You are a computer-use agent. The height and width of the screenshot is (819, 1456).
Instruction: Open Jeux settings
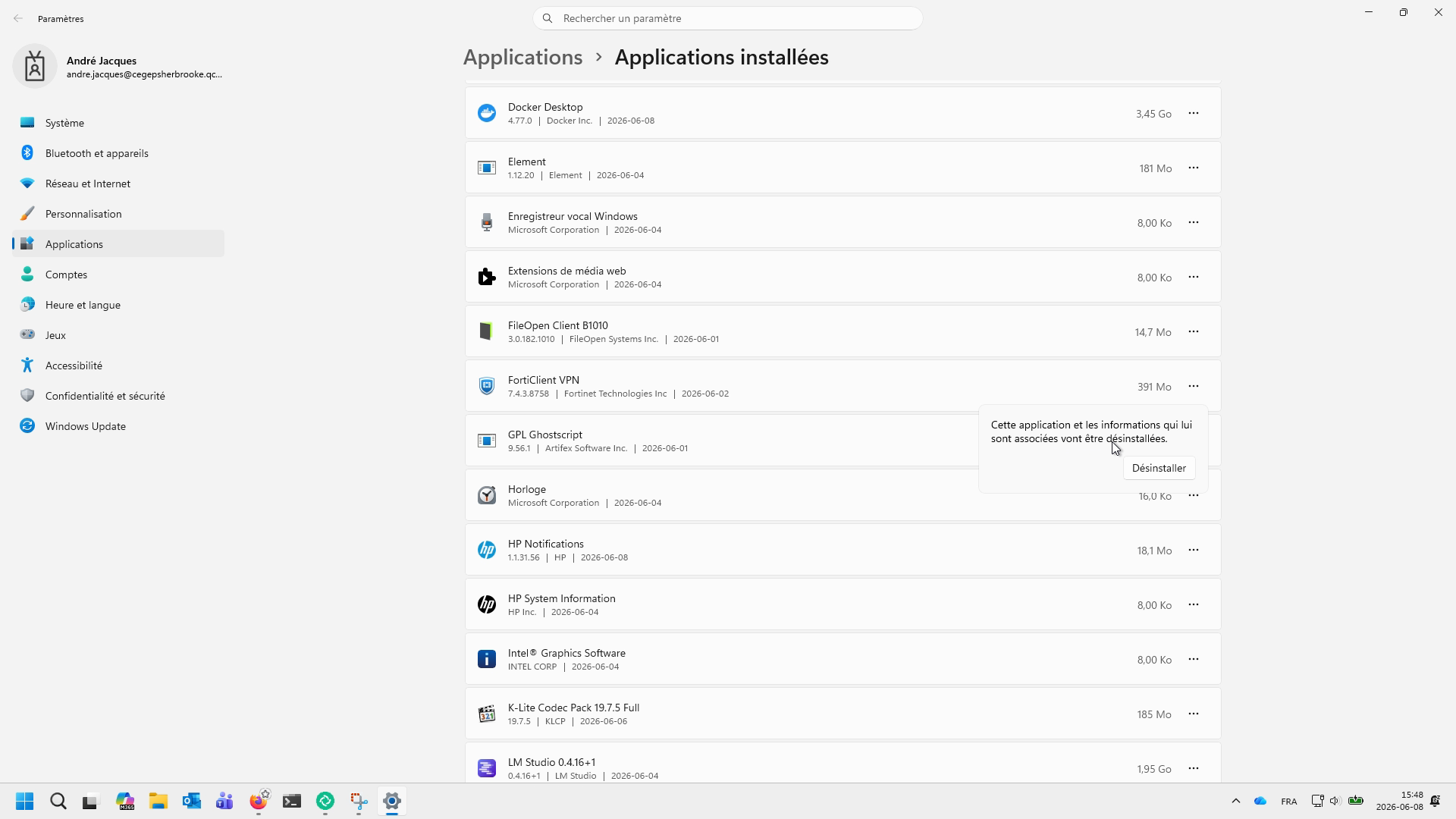(x=118, y=335)
